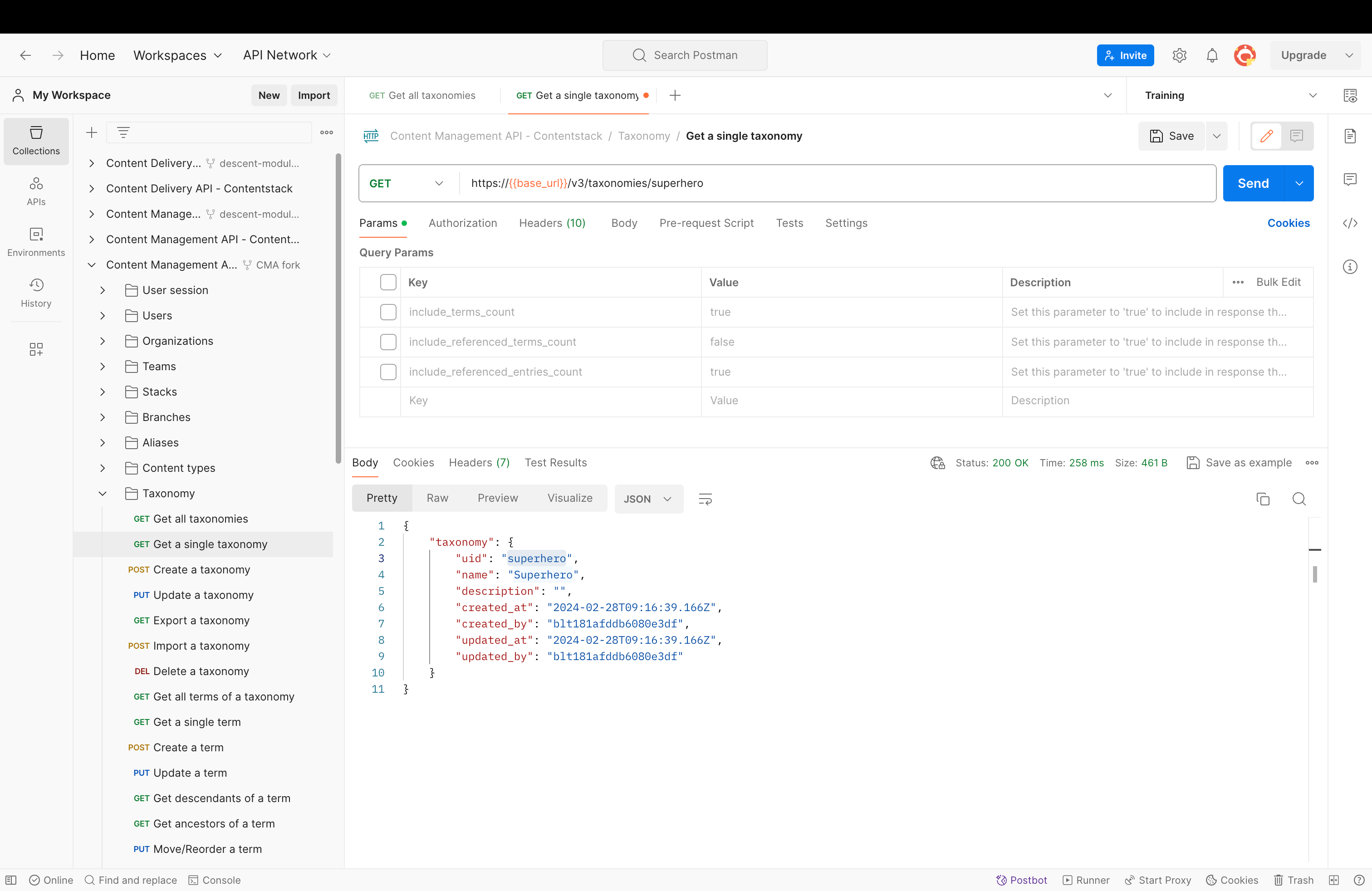Copy the response body with copy icon
1372x891 pixels.
coord(1263,499)
